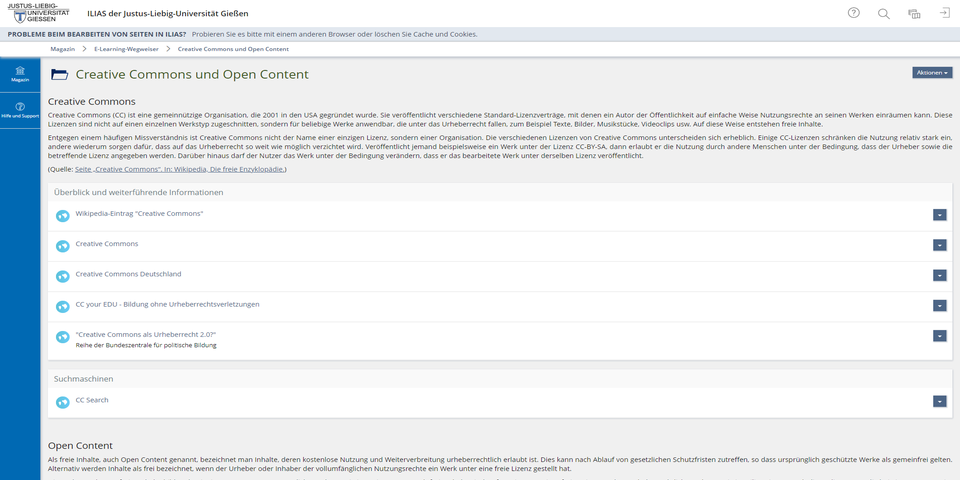The width and height of the screenshot is (960, 480).
Task: Open Creative Commons Deutschland link
Action: tap(128, 274)
